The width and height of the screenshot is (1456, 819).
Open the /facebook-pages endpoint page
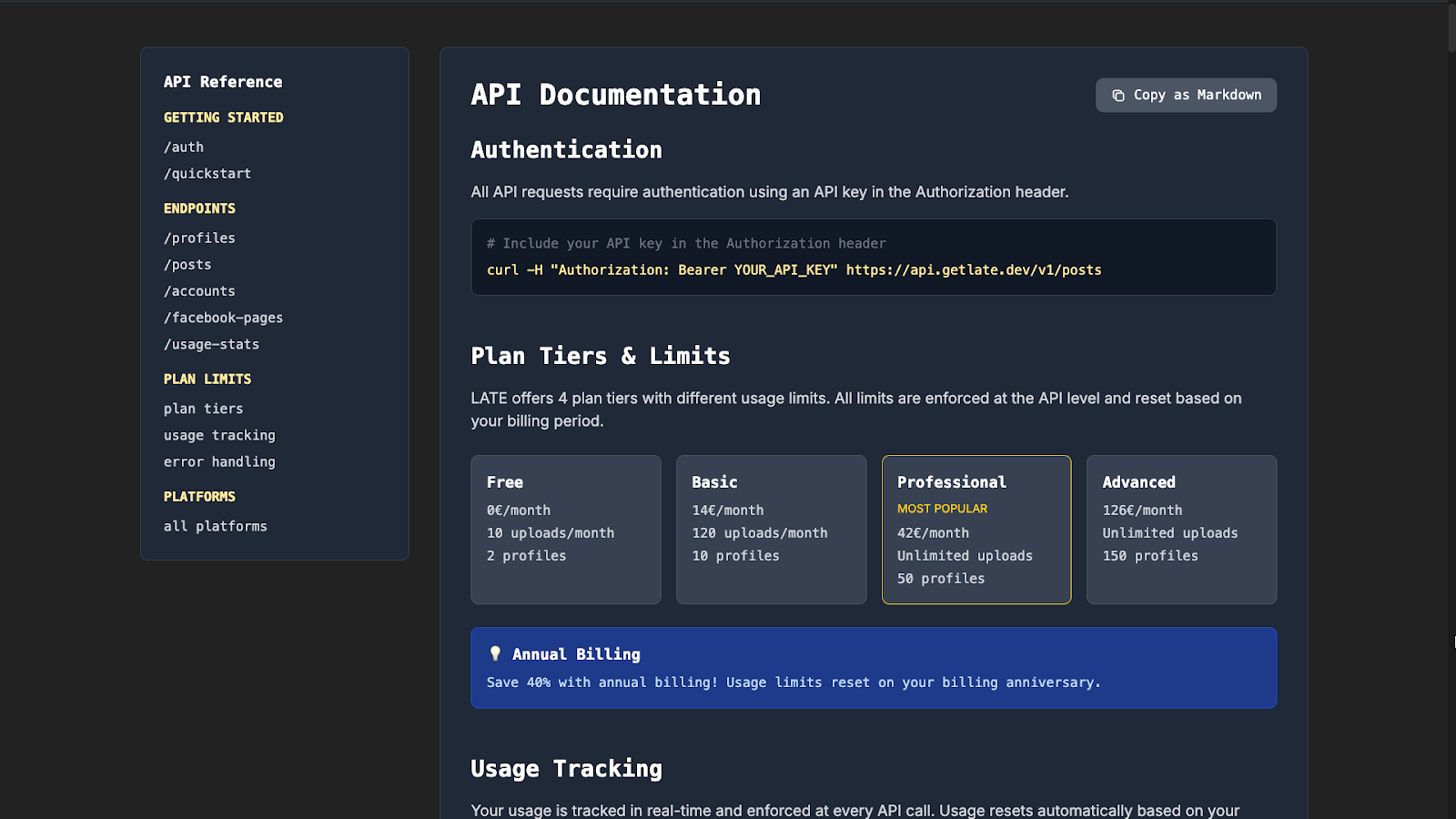pyautogui.click(x=223, y=318)
